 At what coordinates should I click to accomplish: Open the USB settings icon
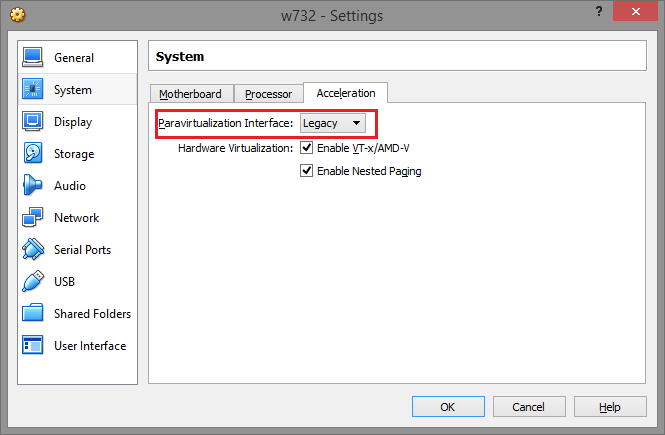(33, 282)
